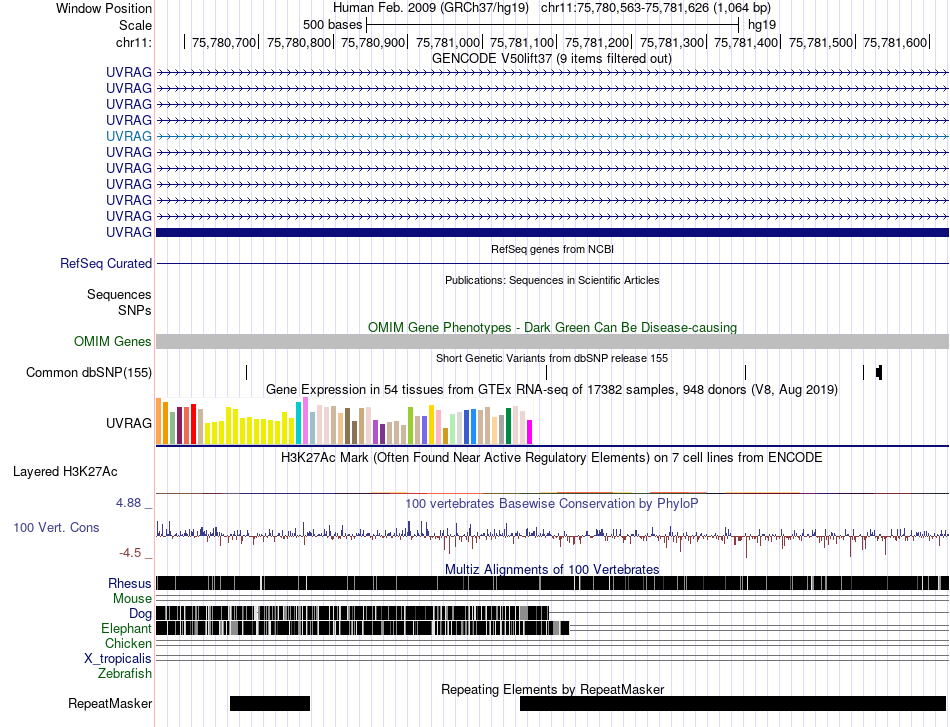
Task: Click the 500 bases scale bar label
Action: (332, 25)
